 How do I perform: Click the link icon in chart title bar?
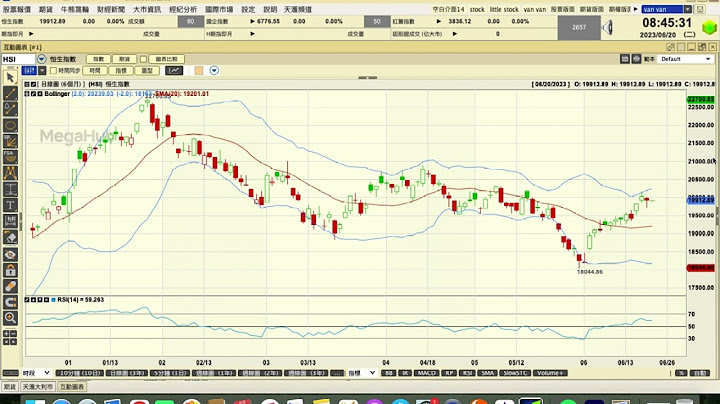click(670, 47)
